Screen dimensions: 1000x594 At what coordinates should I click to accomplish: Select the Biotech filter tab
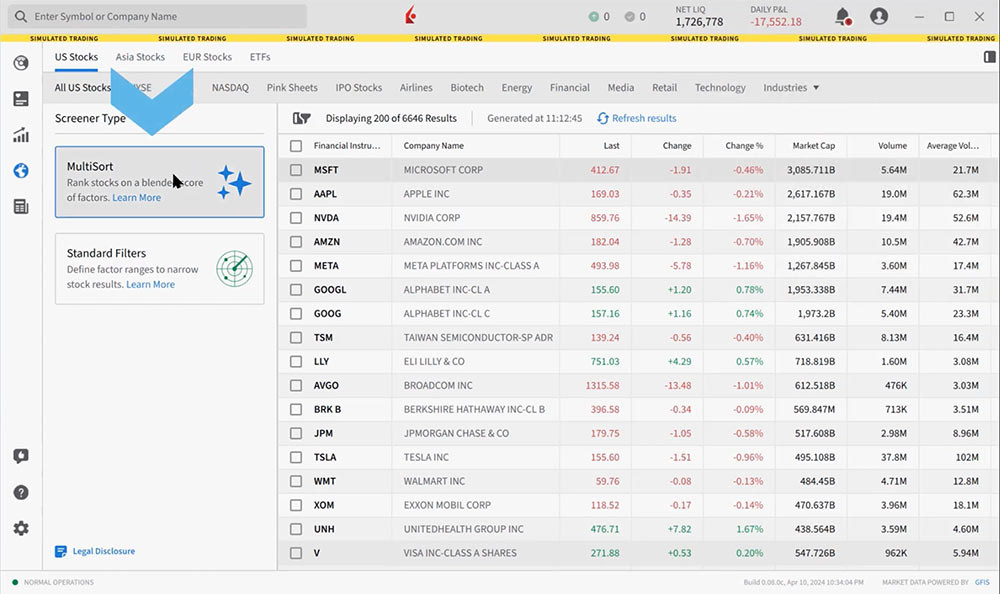[467, 87]
